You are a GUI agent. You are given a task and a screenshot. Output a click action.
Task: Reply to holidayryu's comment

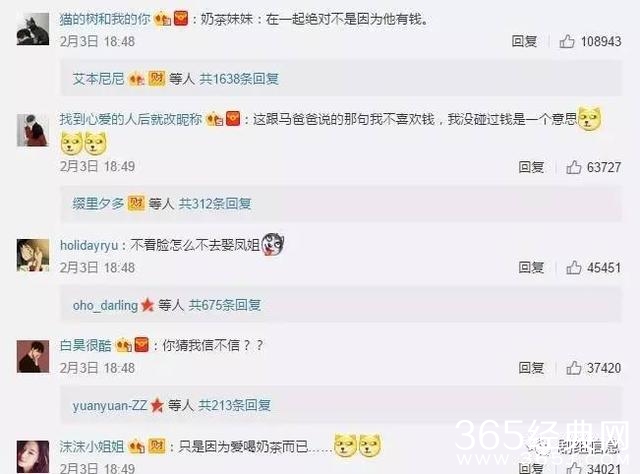[x=531, y=267]
